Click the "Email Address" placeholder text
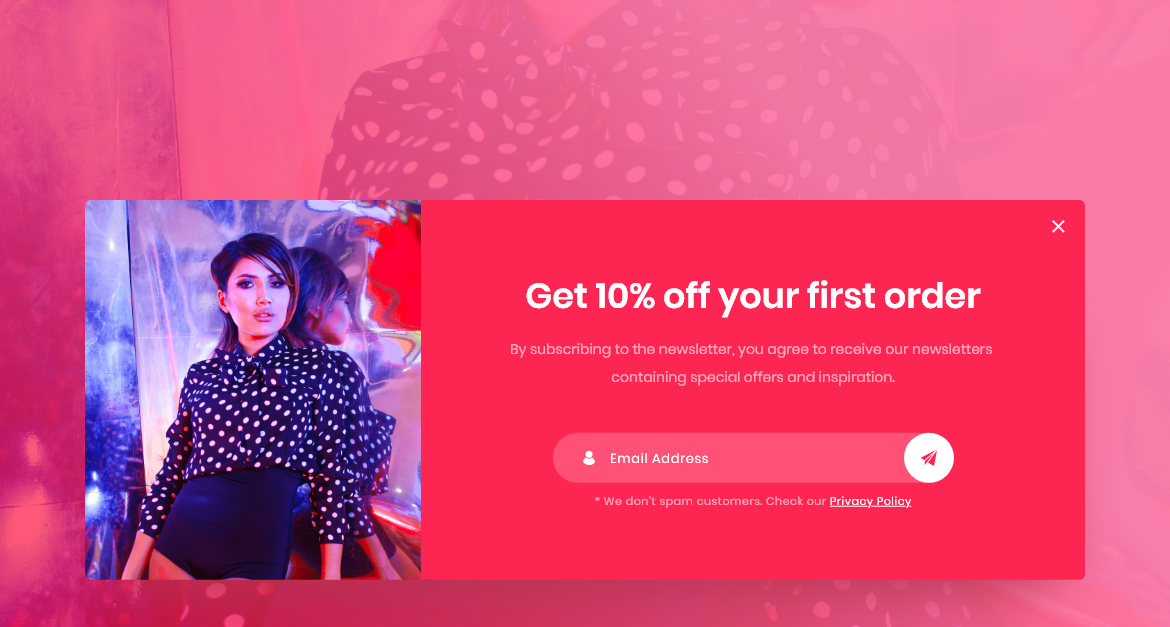1170x627 pixels. point(659,458)
